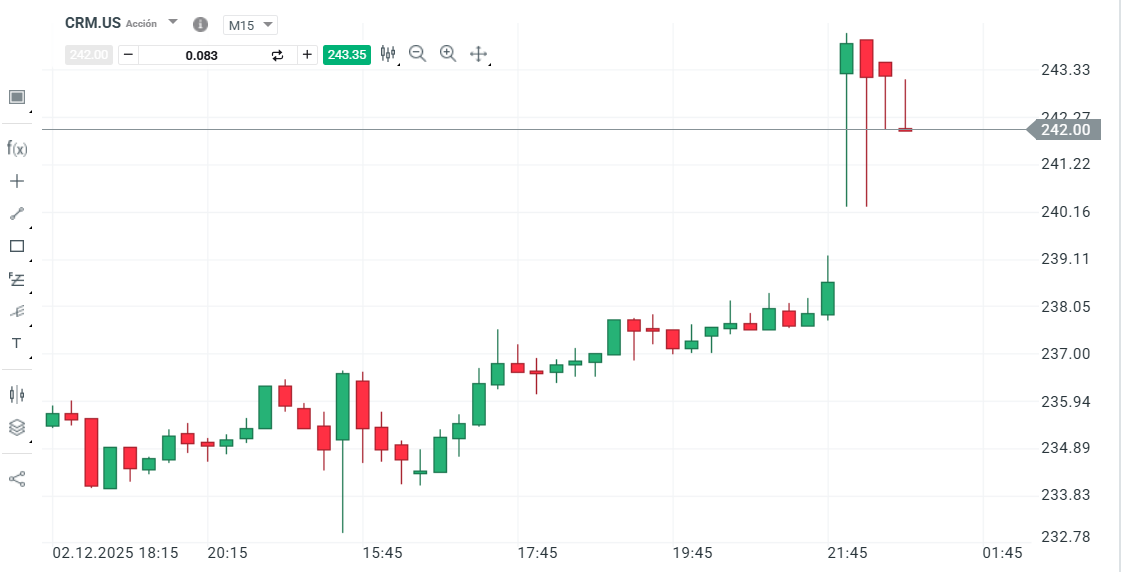Viewport: 1121px width, 572px height.
Task: Expand the CRM.US symbol dropdown arrow
Action: pyautogui.click(x=173, y=22)
